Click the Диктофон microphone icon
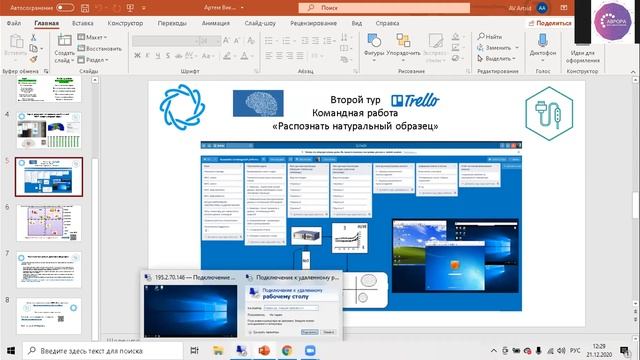 pyautogui.click(x=542, y=41)
